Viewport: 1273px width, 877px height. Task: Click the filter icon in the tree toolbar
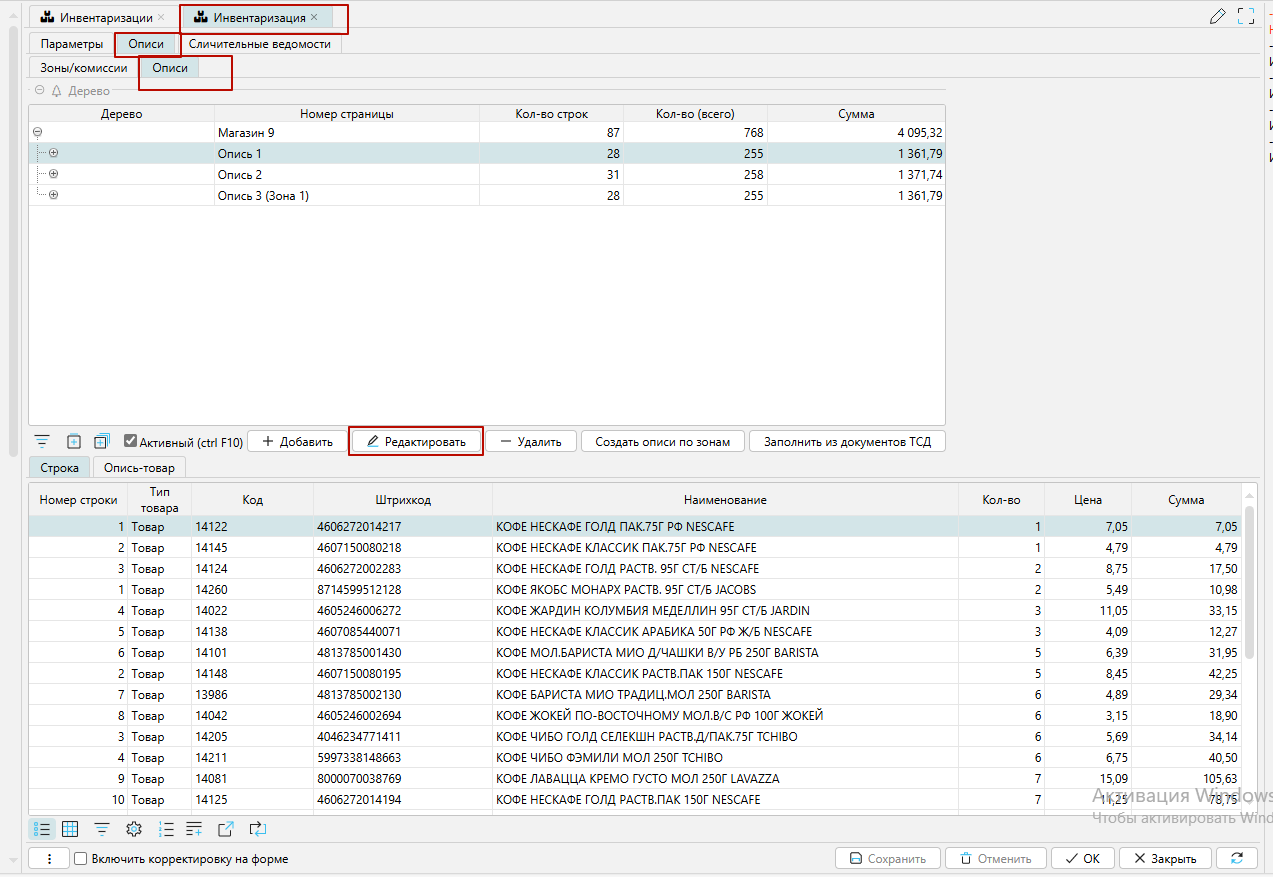pyautogui.click(x=42, y=441)
